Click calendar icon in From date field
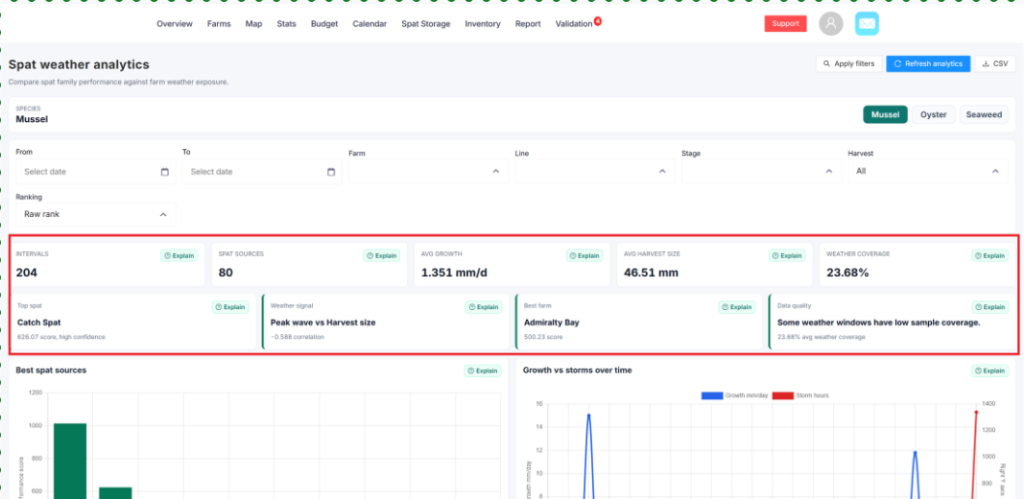Viewport: 1024px width, 499px height. 165,172
